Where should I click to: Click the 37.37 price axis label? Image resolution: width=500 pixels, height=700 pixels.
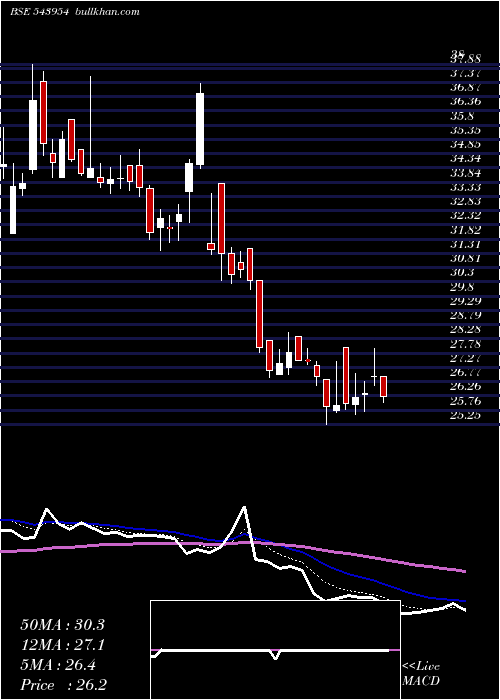(x=465, y=73)
